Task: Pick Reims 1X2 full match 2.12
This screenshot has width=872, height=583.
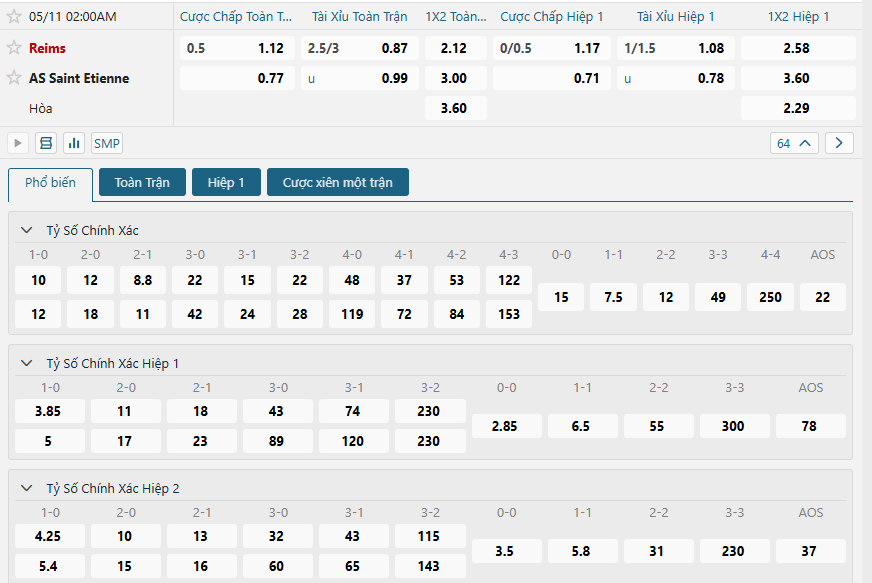Action: (x=455, y=48)
